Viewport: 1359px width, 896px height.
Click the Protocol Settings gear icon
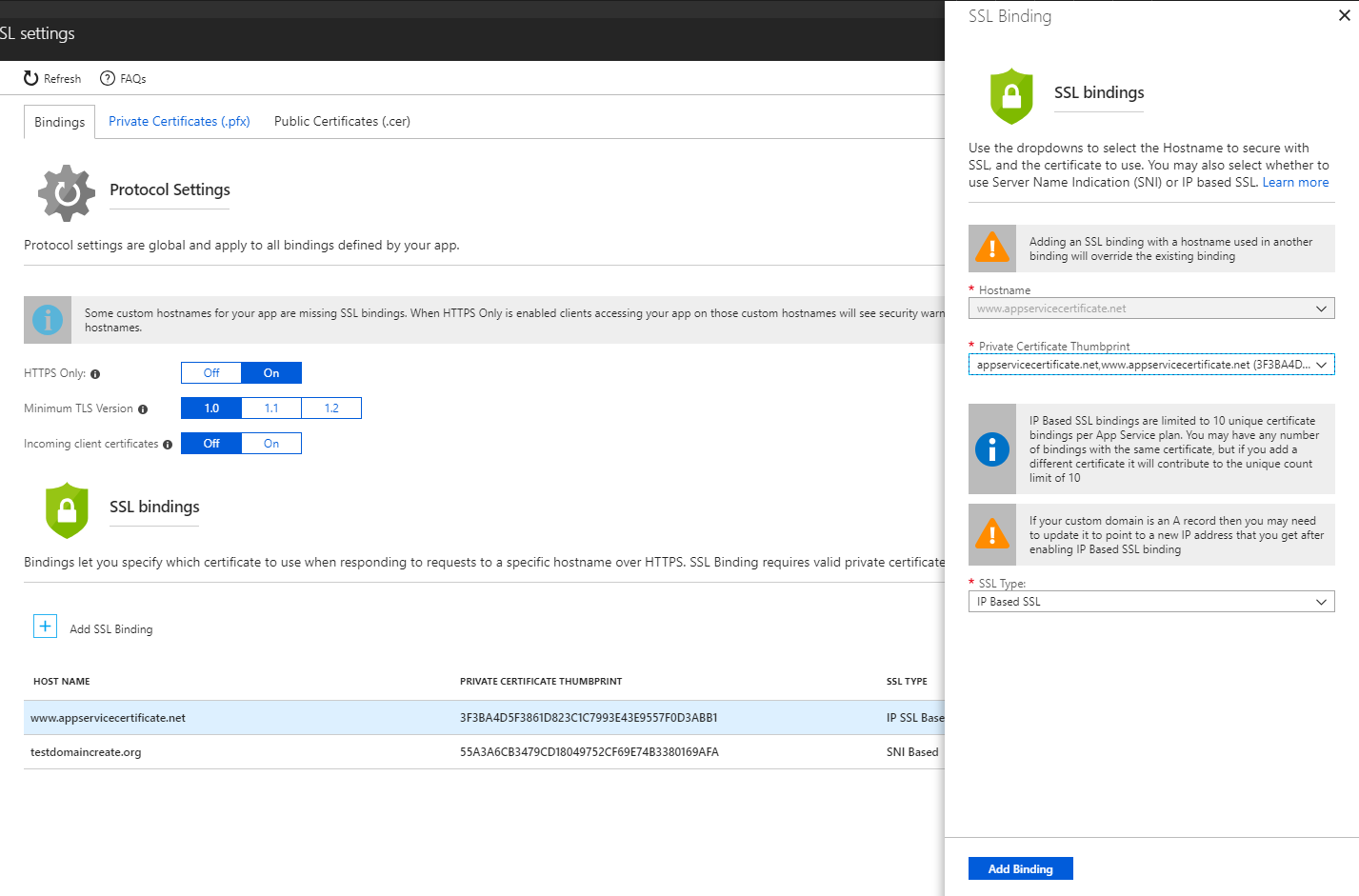click(x=67, y=192)
